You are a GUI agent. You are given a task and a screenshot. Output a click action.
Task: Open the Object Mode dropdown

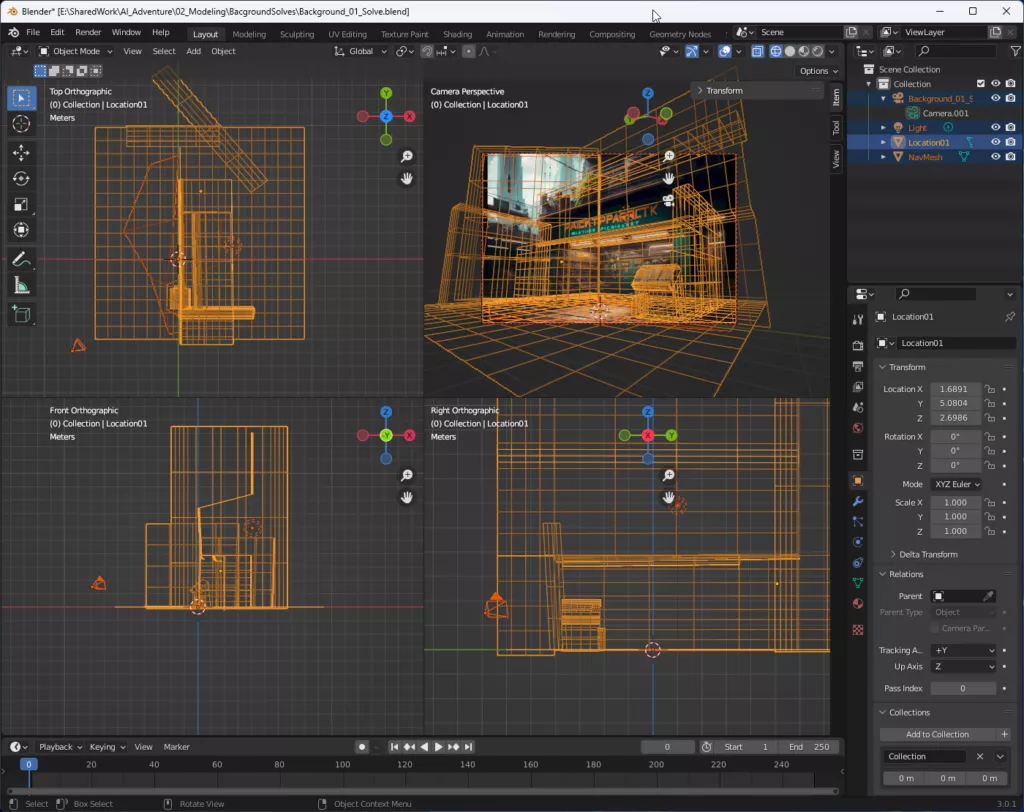click(x=76, y=51)
